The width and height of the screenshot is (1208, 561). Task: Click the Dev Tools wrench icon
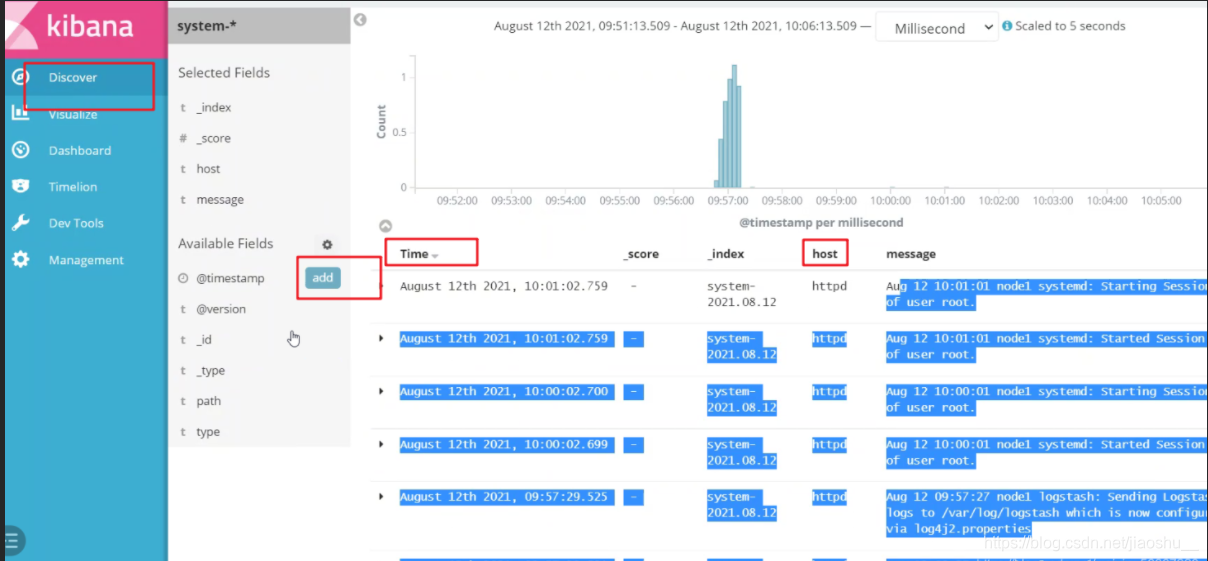[20, 223]
